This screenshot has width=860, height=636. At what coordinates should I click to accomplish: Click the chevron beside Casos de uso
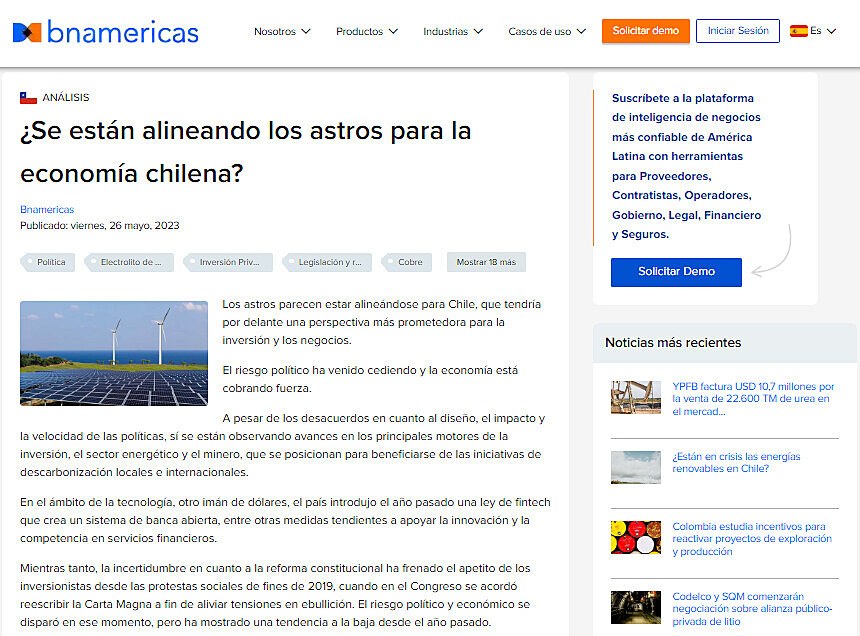581,31
